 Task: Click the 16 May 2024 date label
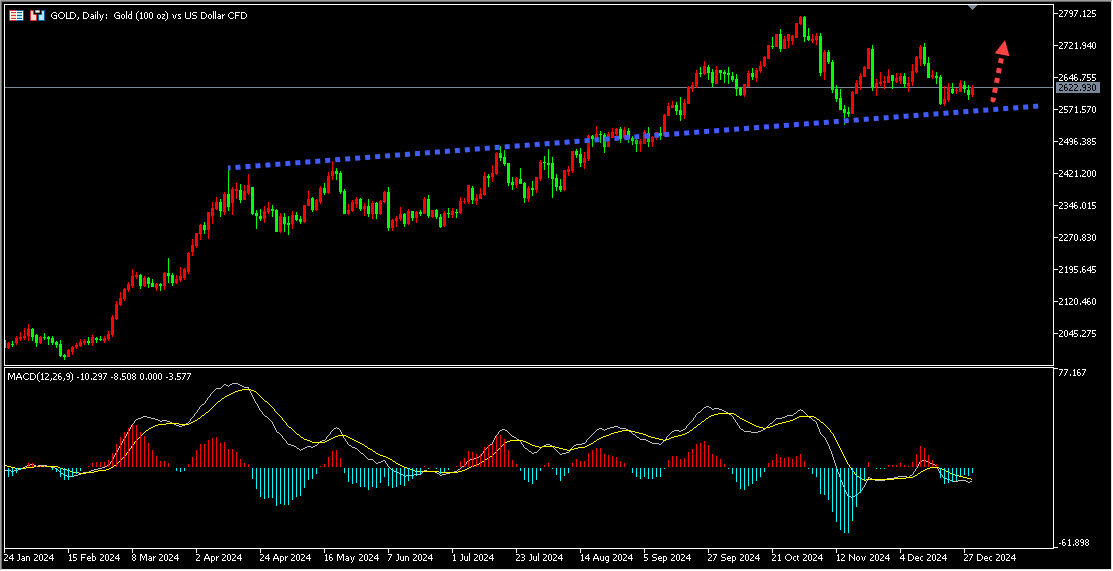click(x=350, y=556)
